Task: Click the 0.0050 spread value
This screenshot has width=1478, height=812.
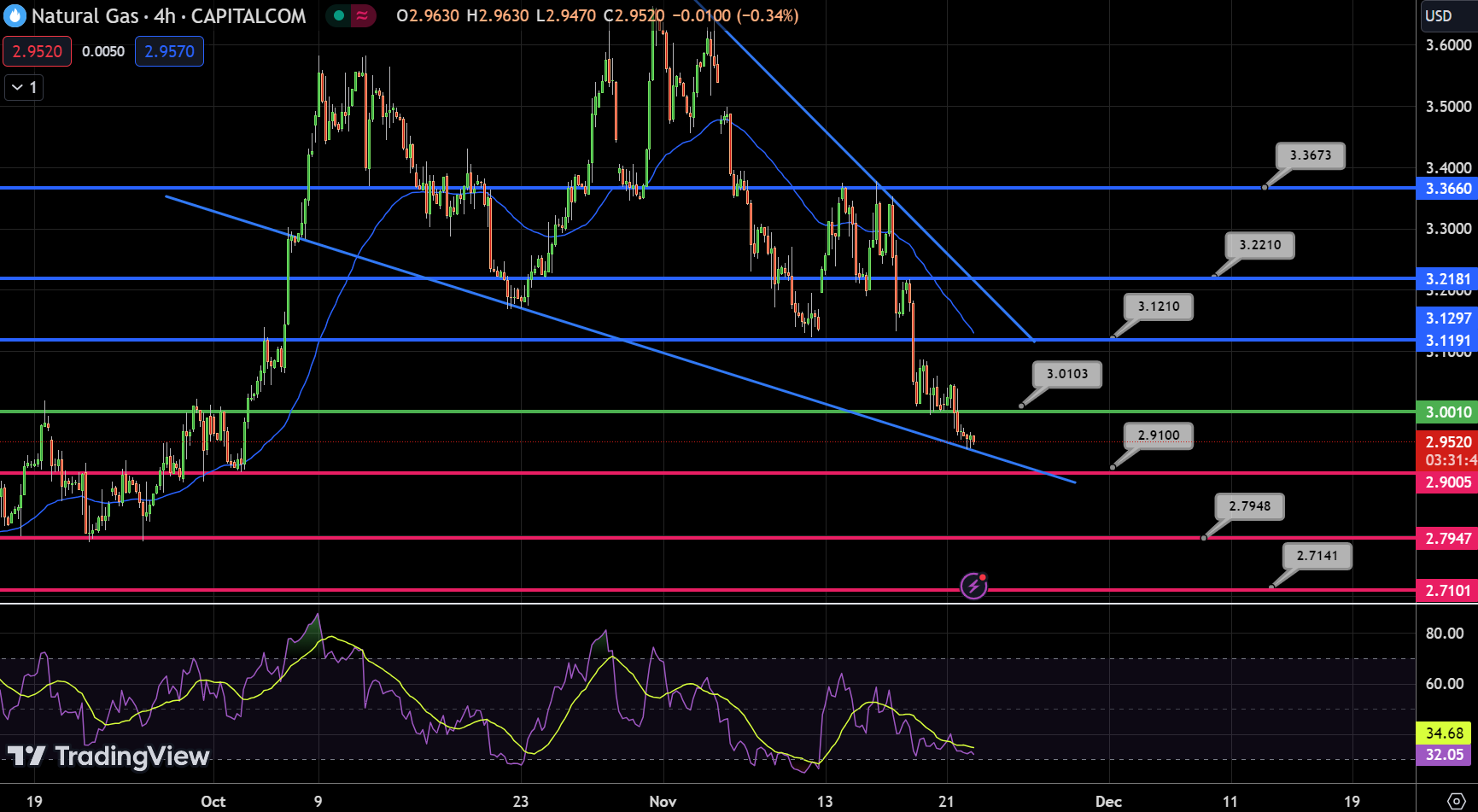Action: click(x=103, y=51)
